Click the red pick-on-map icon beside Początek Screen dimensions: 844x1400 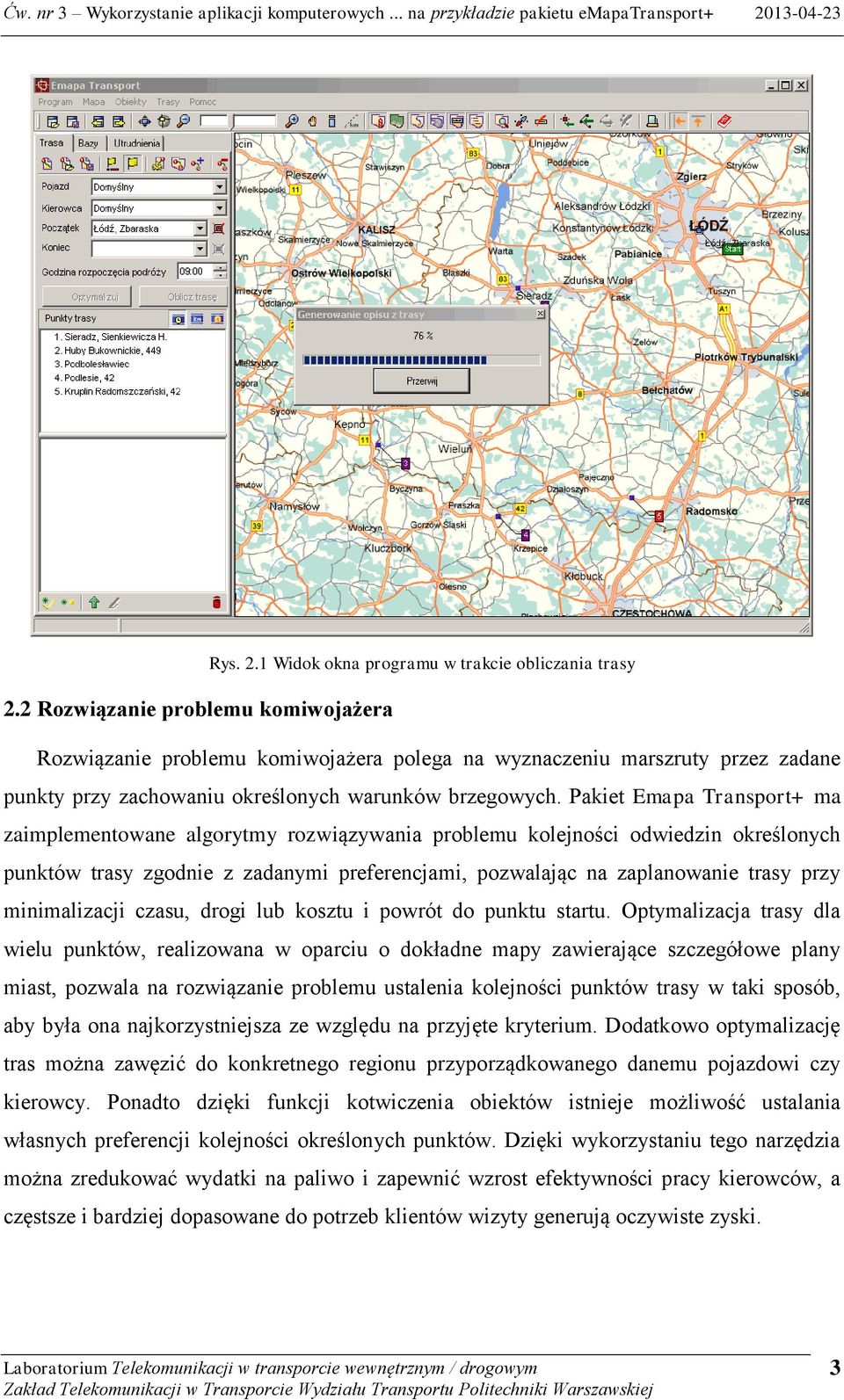(218, 228)
